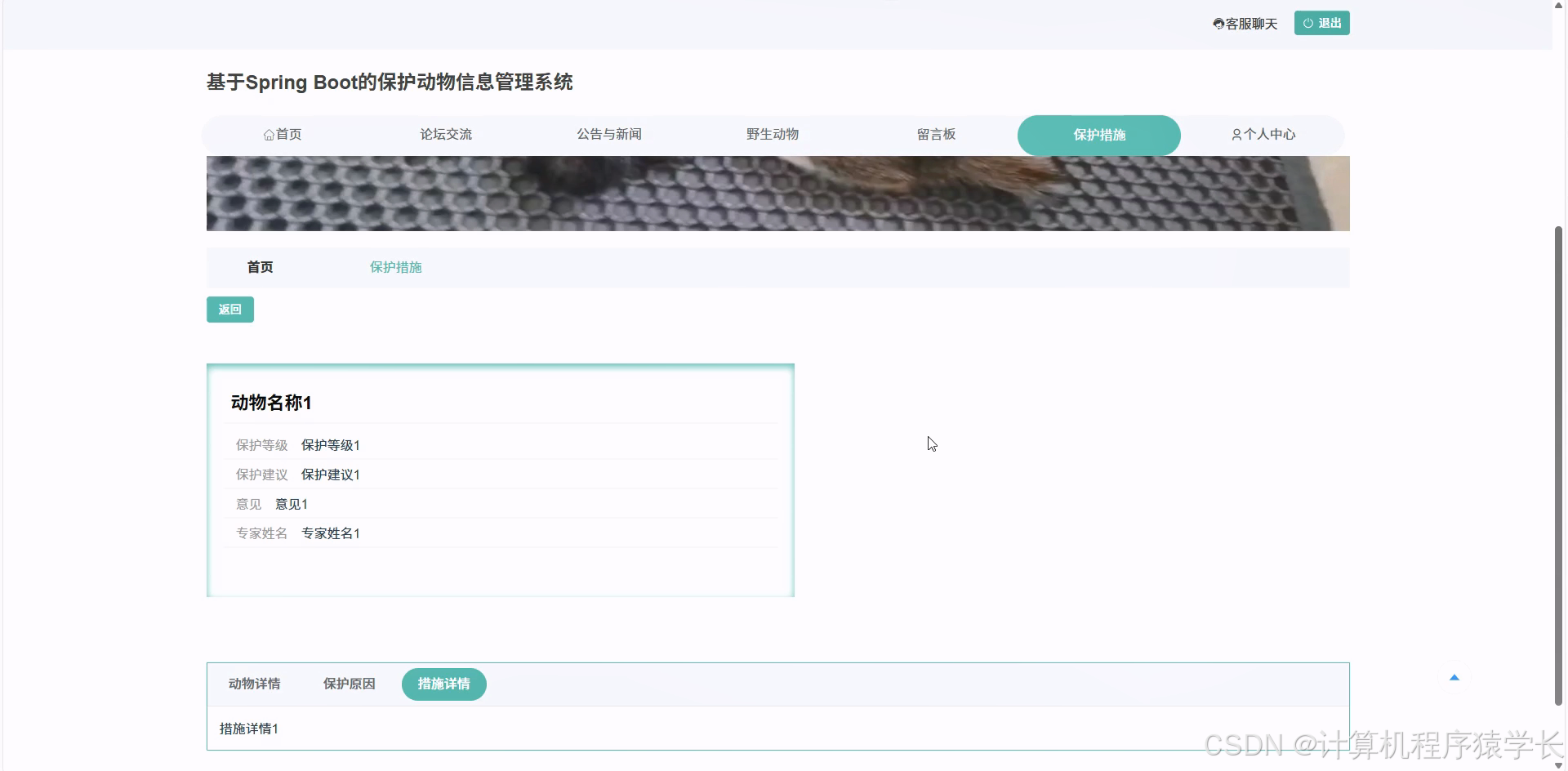Click the scrollbar up arrow
The width and height of the screenshot is (1568, 771).
click(x=1558, y=6)
